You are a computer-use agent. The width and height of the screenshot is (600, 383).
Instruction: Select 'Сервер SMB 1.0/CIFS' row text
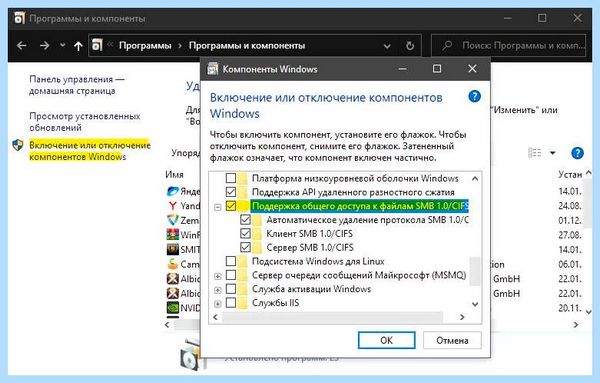click(x=310, y=247)
